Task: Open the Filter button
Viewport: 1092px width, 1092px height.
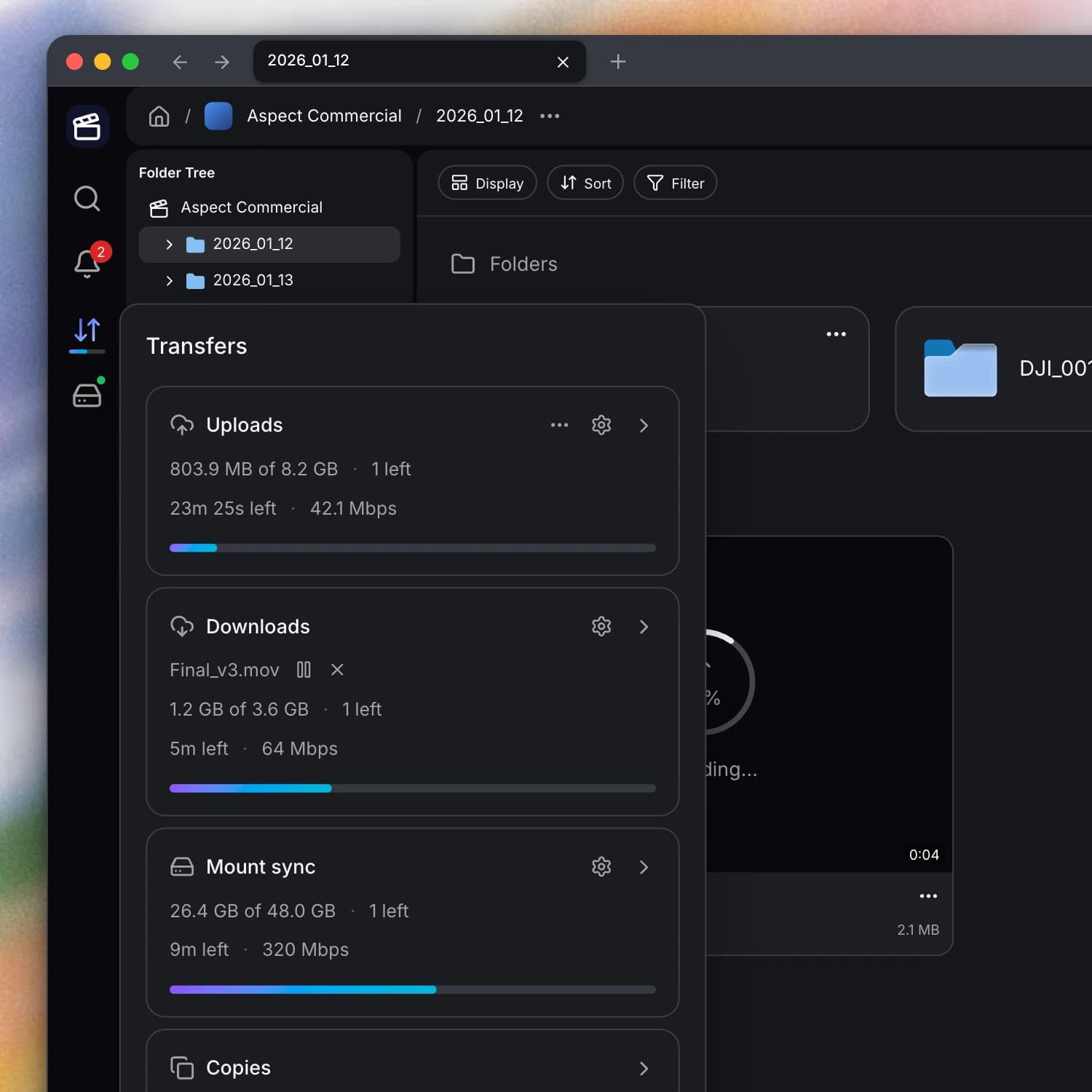Action: (676, 183)
